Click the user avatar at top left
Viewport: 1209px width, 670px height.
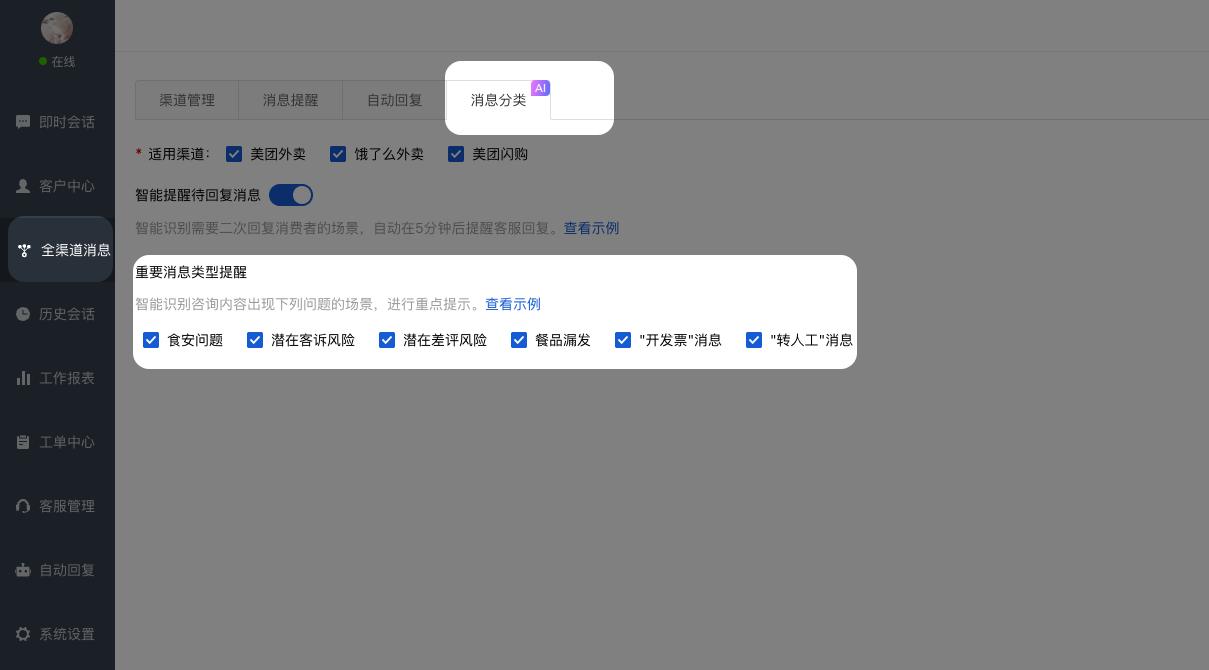pos(57,28)
